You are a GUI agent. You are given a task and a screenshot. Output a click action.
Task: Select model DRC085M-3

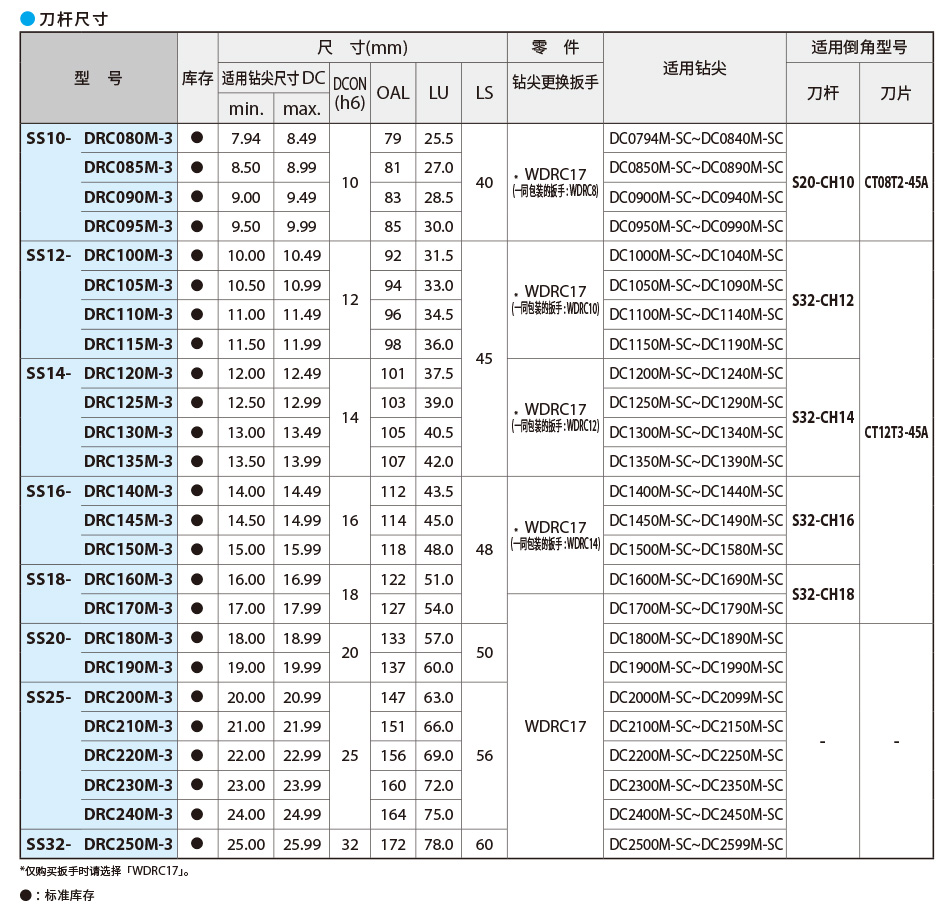tap(128, 167)
